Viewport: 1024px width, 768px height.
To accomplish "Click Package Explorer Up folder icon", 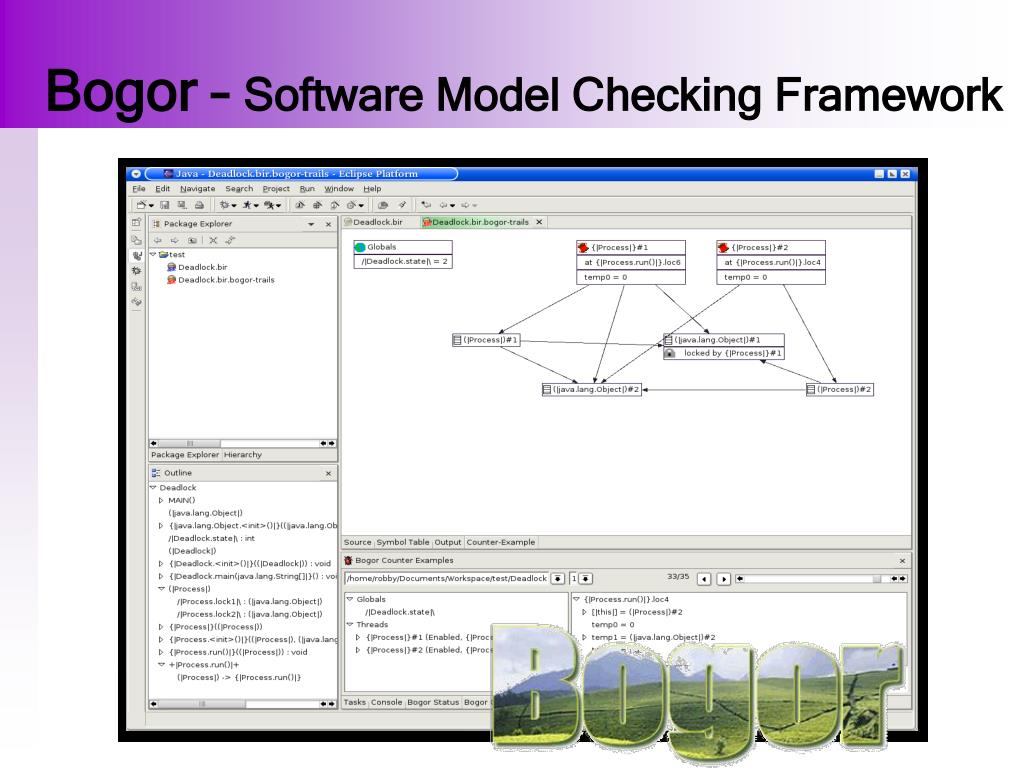I will 192,240.
